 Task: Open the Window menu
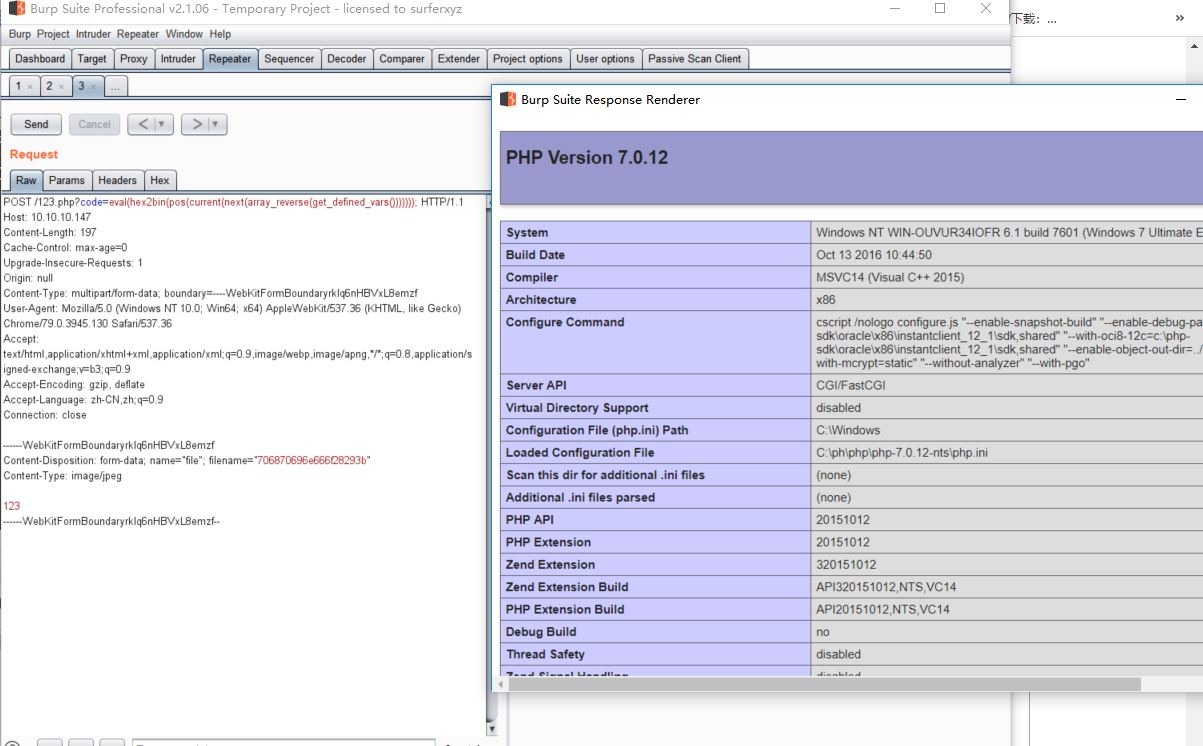click(184, 34)
